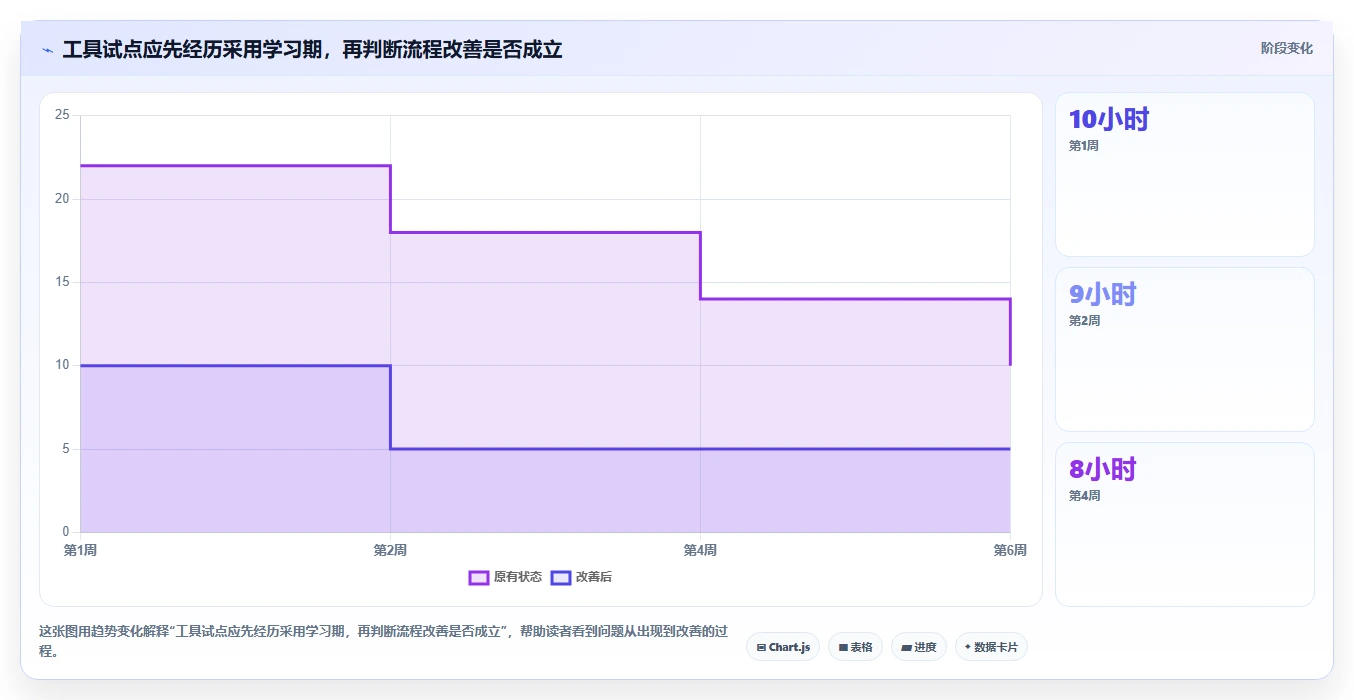Click the purple 原有状态 step line at 22
Screen dimensions: 1354x700
(235, 166)
